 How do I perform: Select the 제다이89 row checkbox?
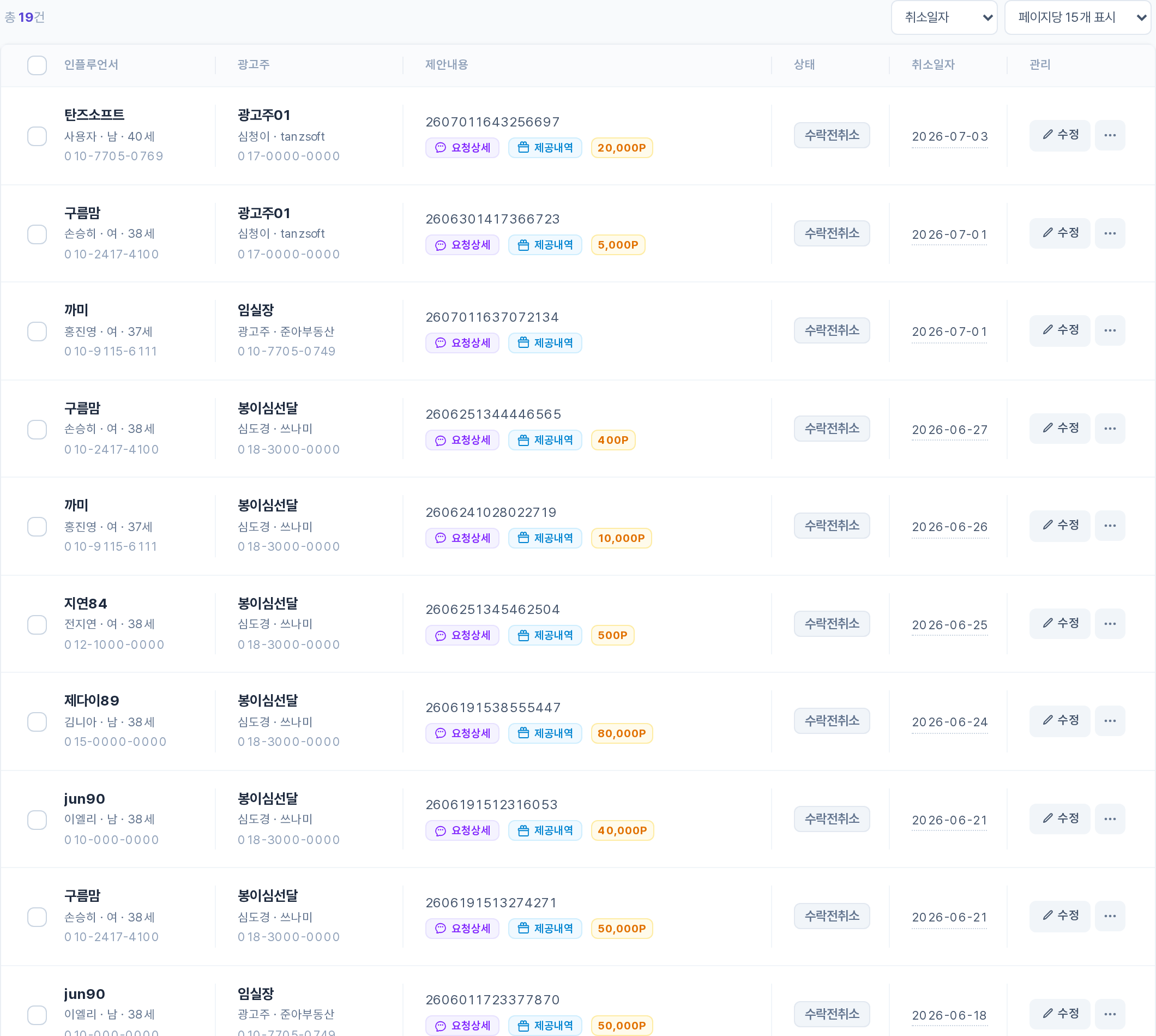click(37, 722)
